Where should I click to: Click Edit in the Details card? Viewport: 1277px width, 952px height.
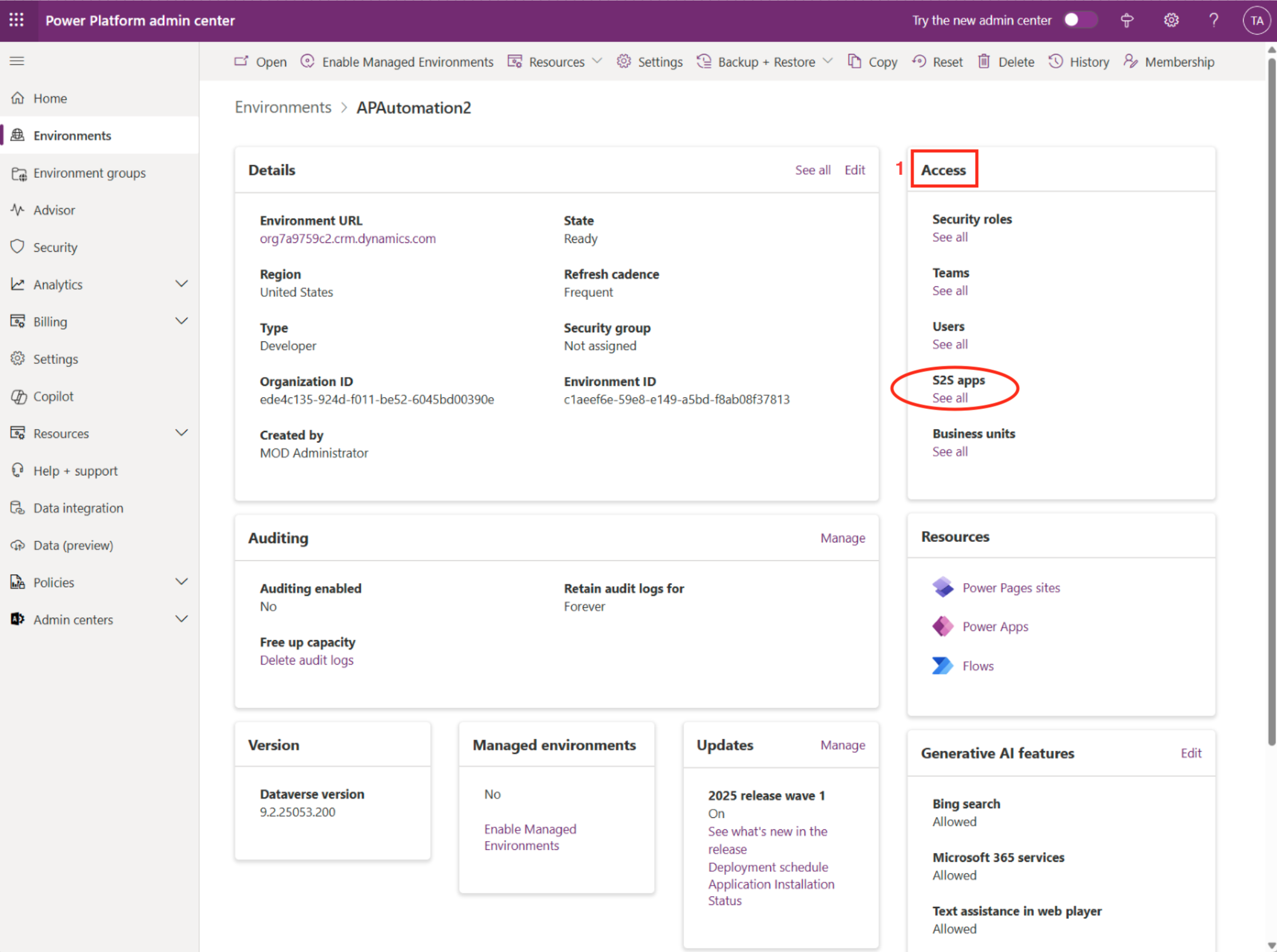[855, 170]
